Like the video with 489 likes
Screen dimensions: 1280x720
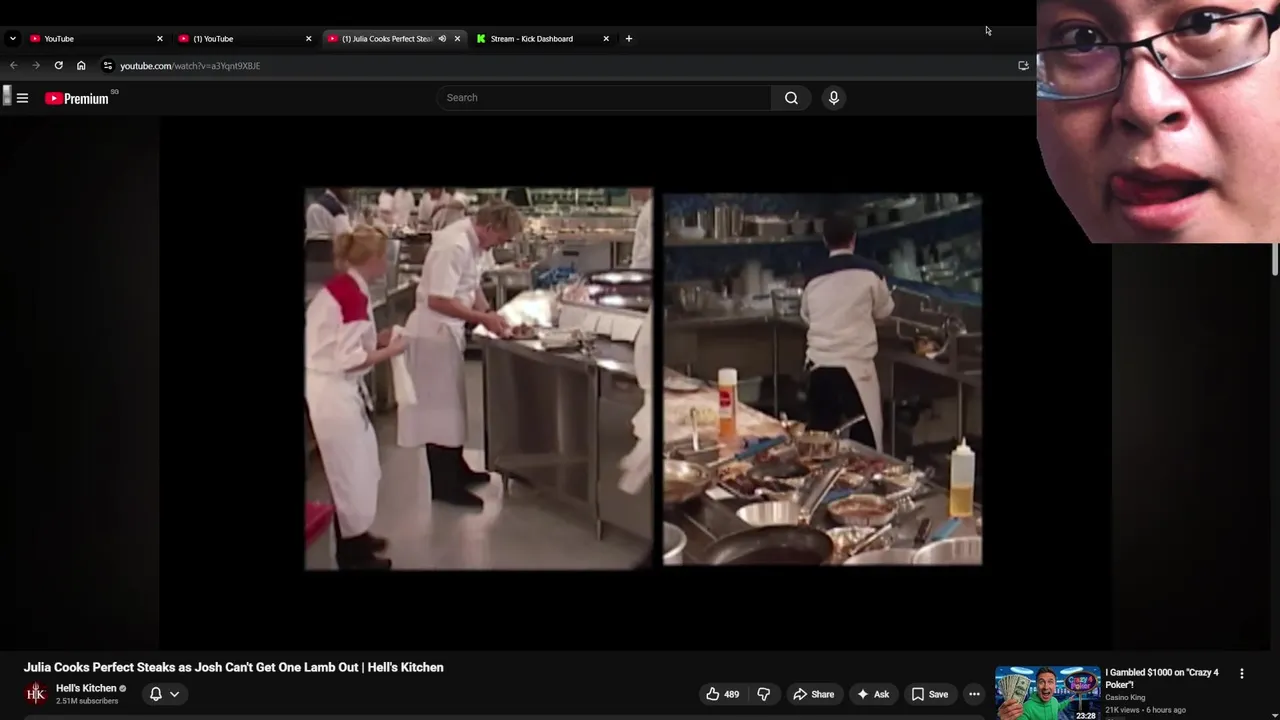723,694
